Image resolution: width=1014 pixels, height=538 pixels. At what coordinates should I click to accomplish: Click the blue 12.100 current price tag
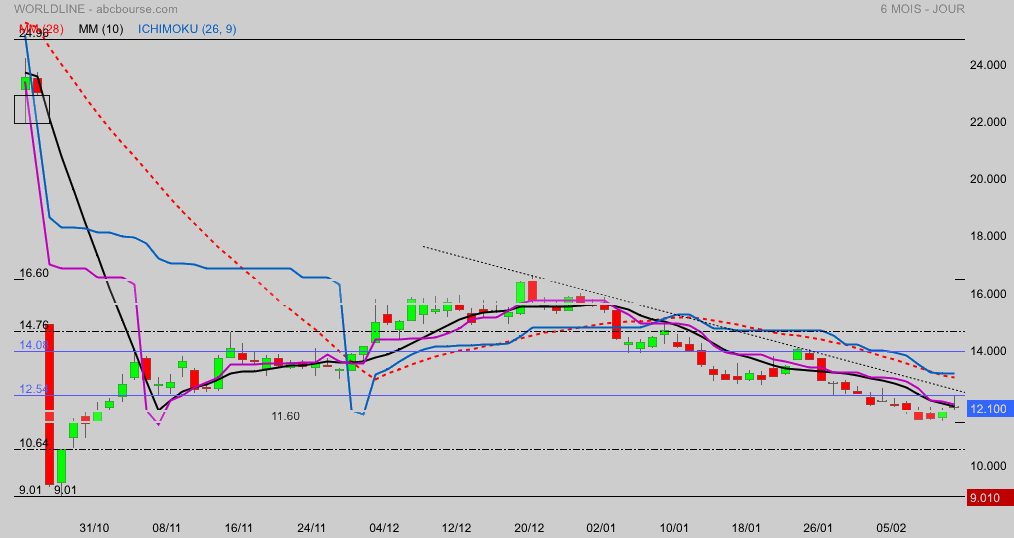990,409
